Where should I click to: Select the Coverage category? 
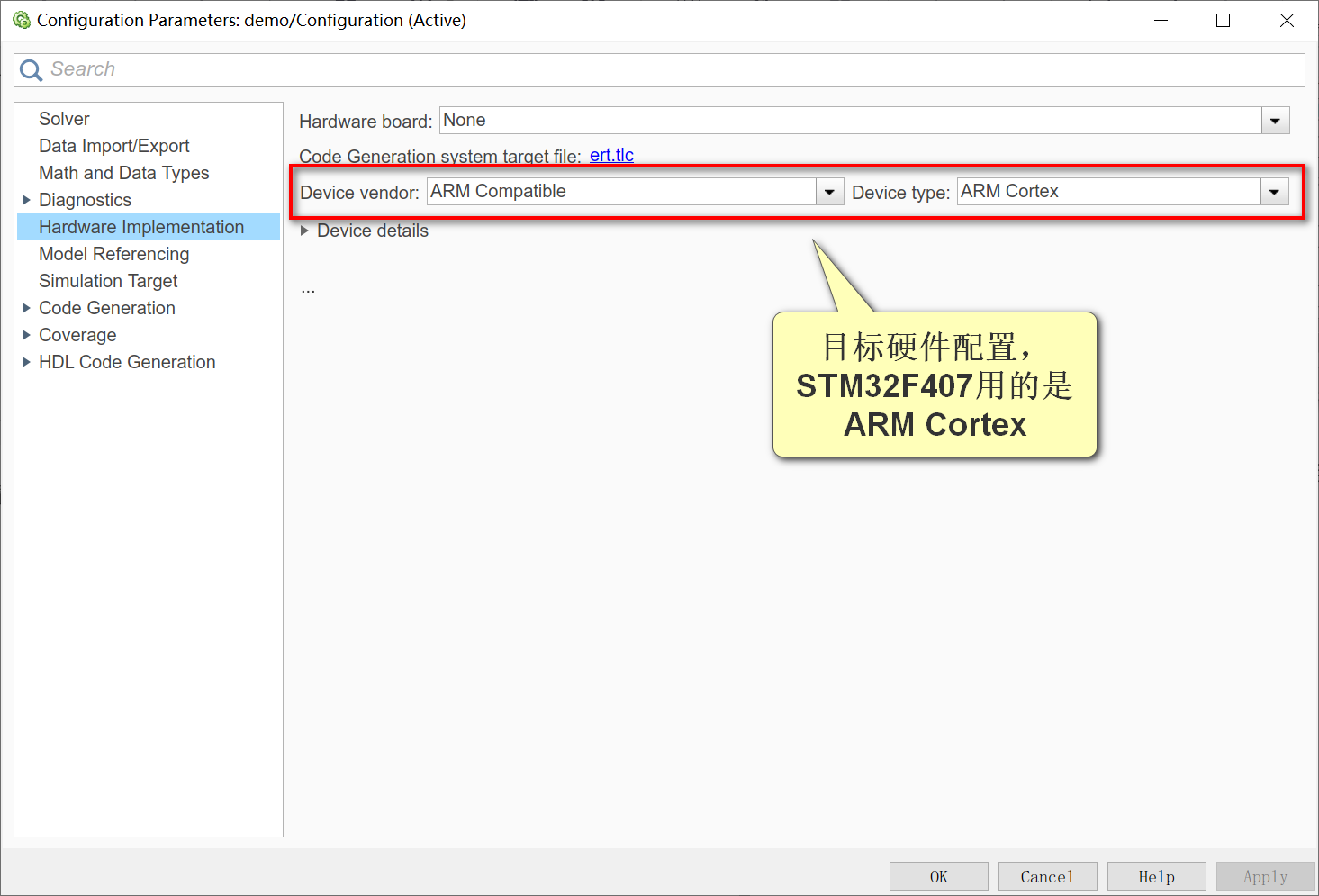pyautogui.click(x=77, y=335)
